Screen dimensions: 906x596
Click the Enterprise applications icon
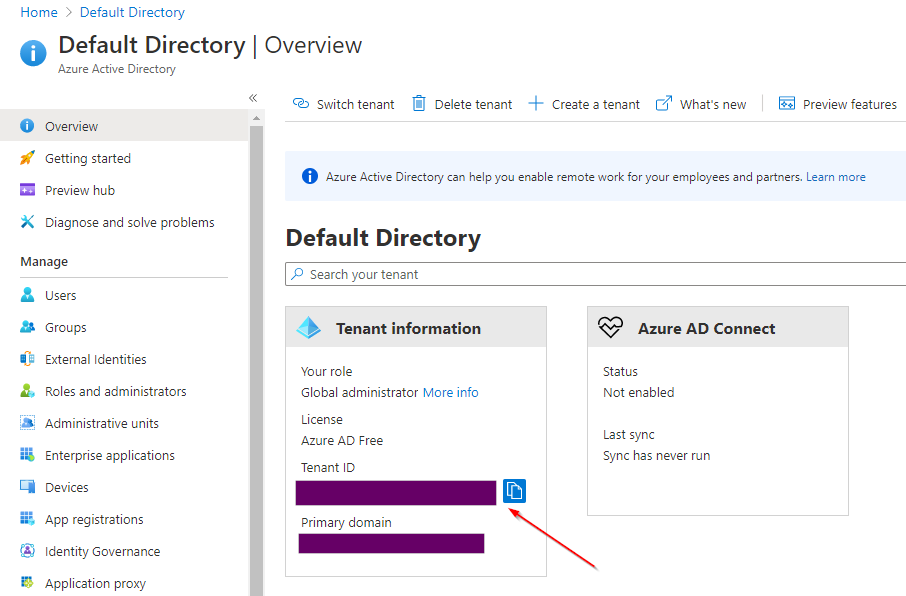(x=27, y=455)
